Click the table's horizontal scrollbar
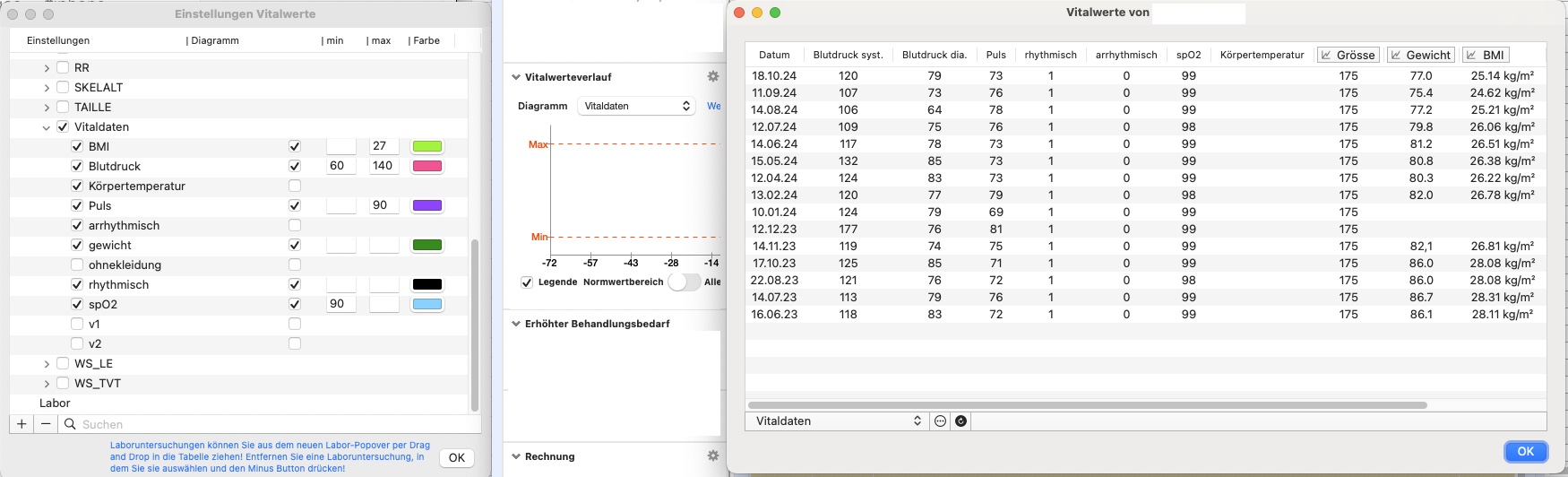 pyautogui.click(x=1088, y=405)
